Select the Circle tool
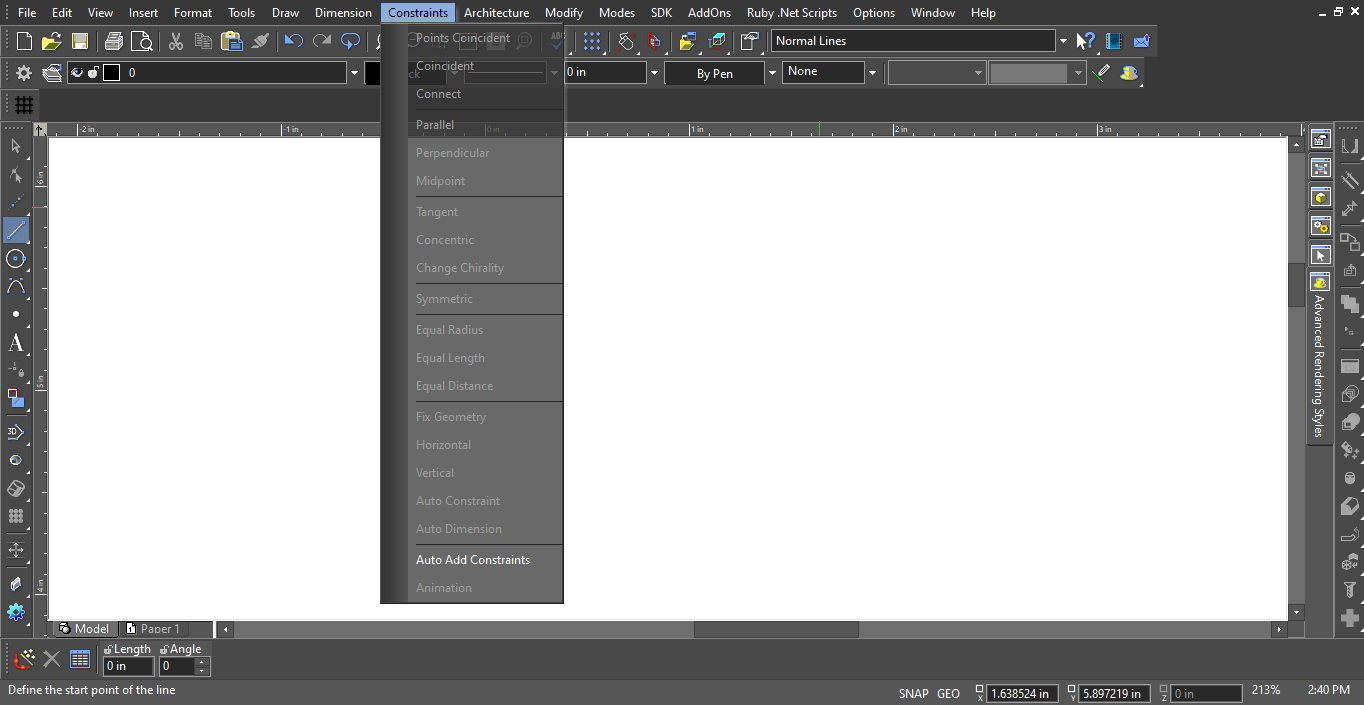 [16, 259]
